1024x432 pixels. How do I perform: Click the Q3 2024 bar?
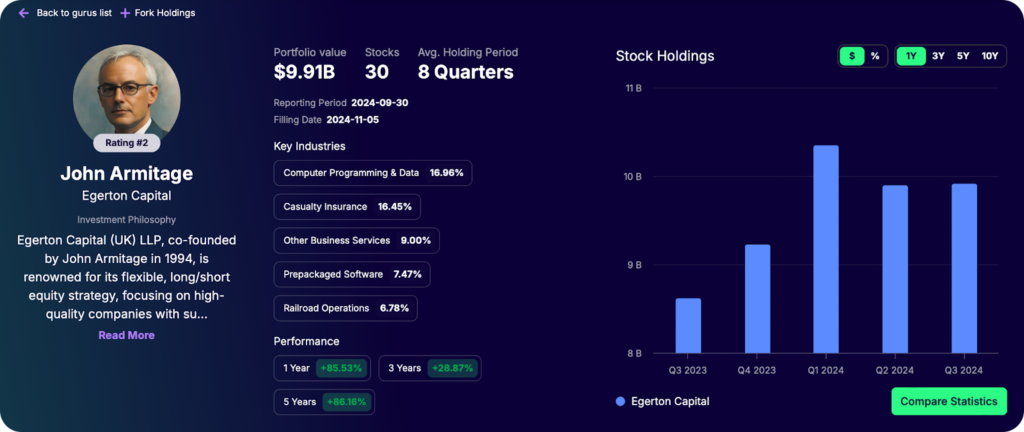pyautogui.click(x=965, y=268)
